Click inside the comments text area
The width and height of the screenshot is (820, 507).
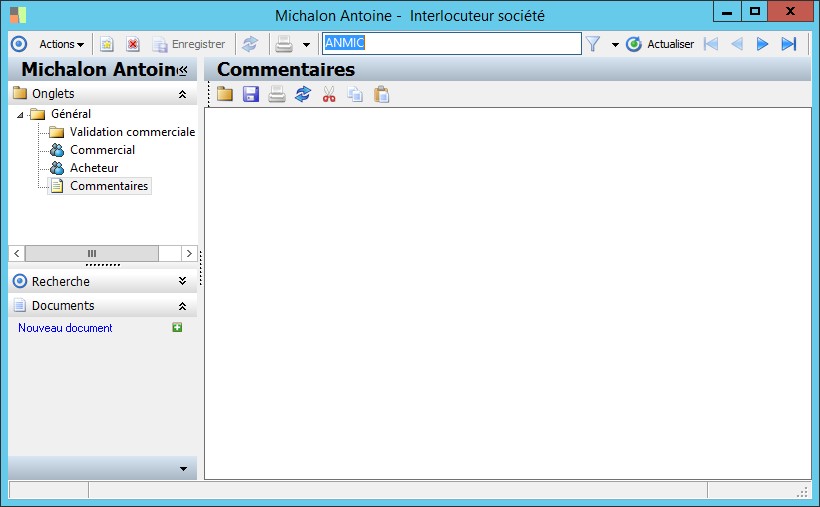(x=508, y=294)
